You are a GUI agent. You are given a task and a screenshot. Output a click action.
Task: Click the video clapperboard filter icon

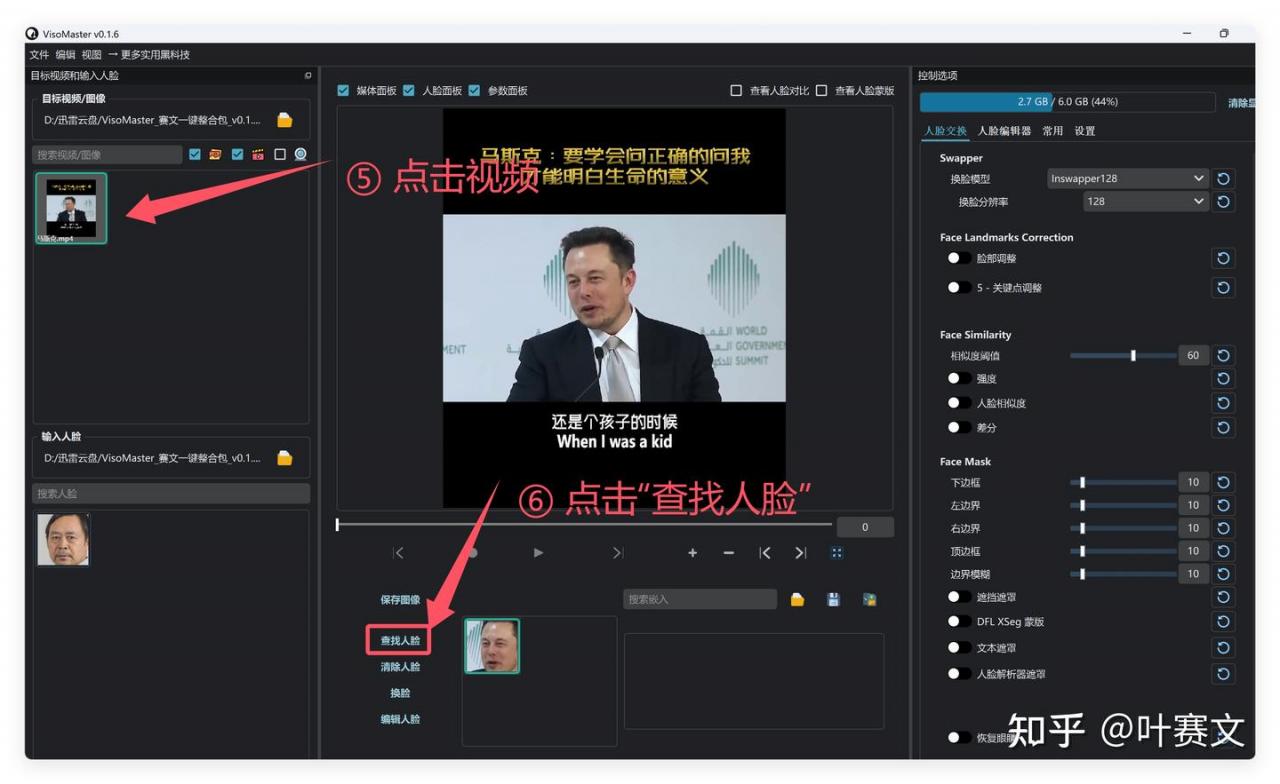pos(258,154)
